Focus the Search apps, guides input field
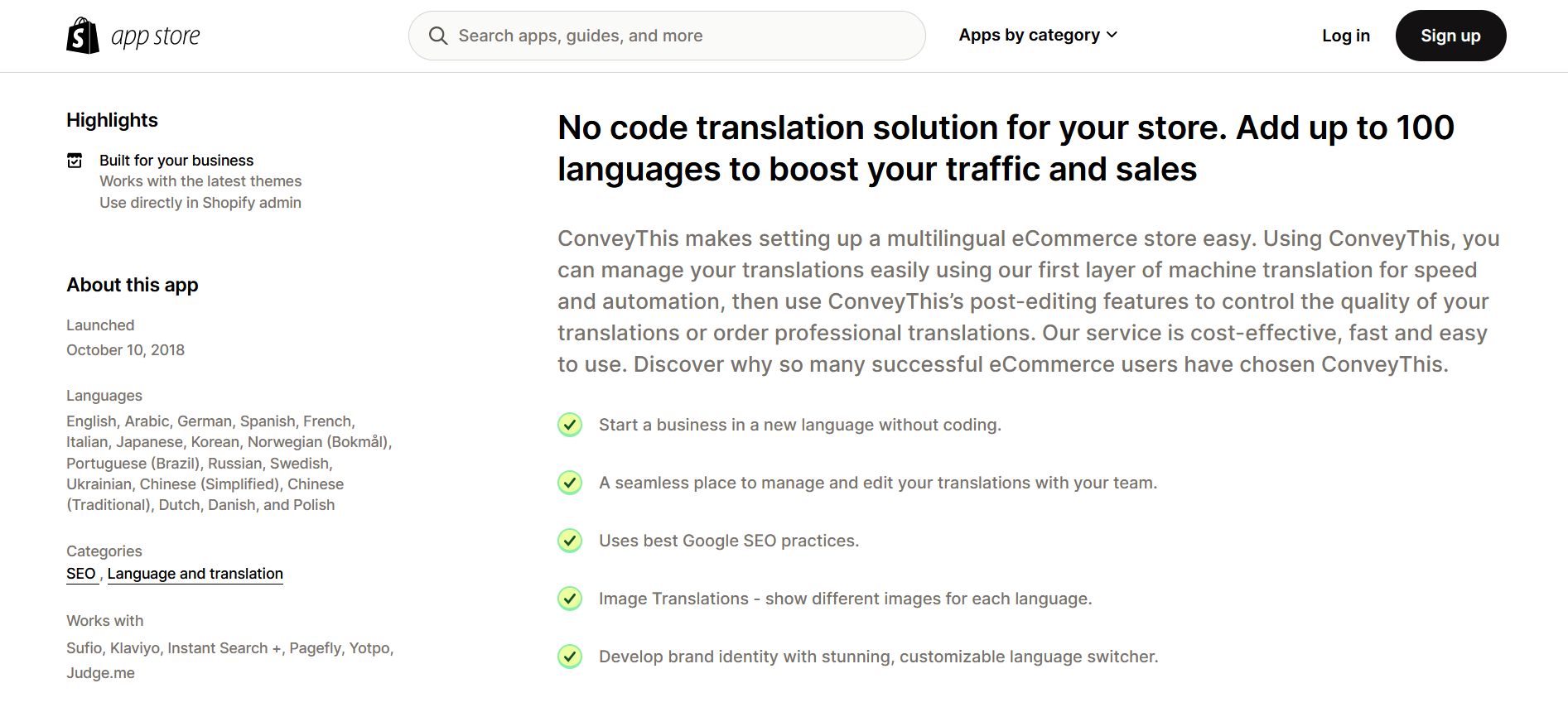Screen dimensions: 1568x712 [679, 36]
